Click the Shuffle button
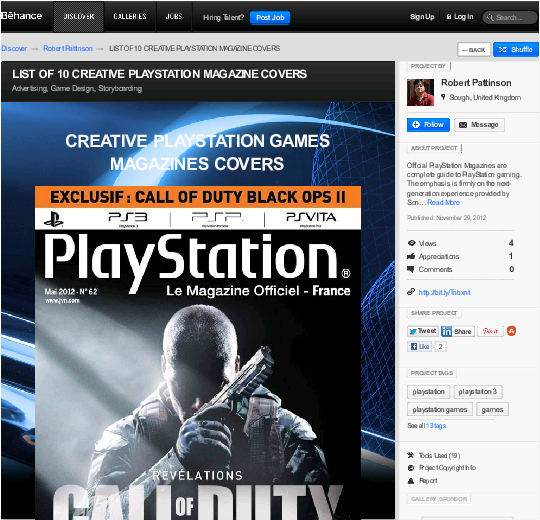The width and height of the screenshot is (540, 520). tap(516, 50)
